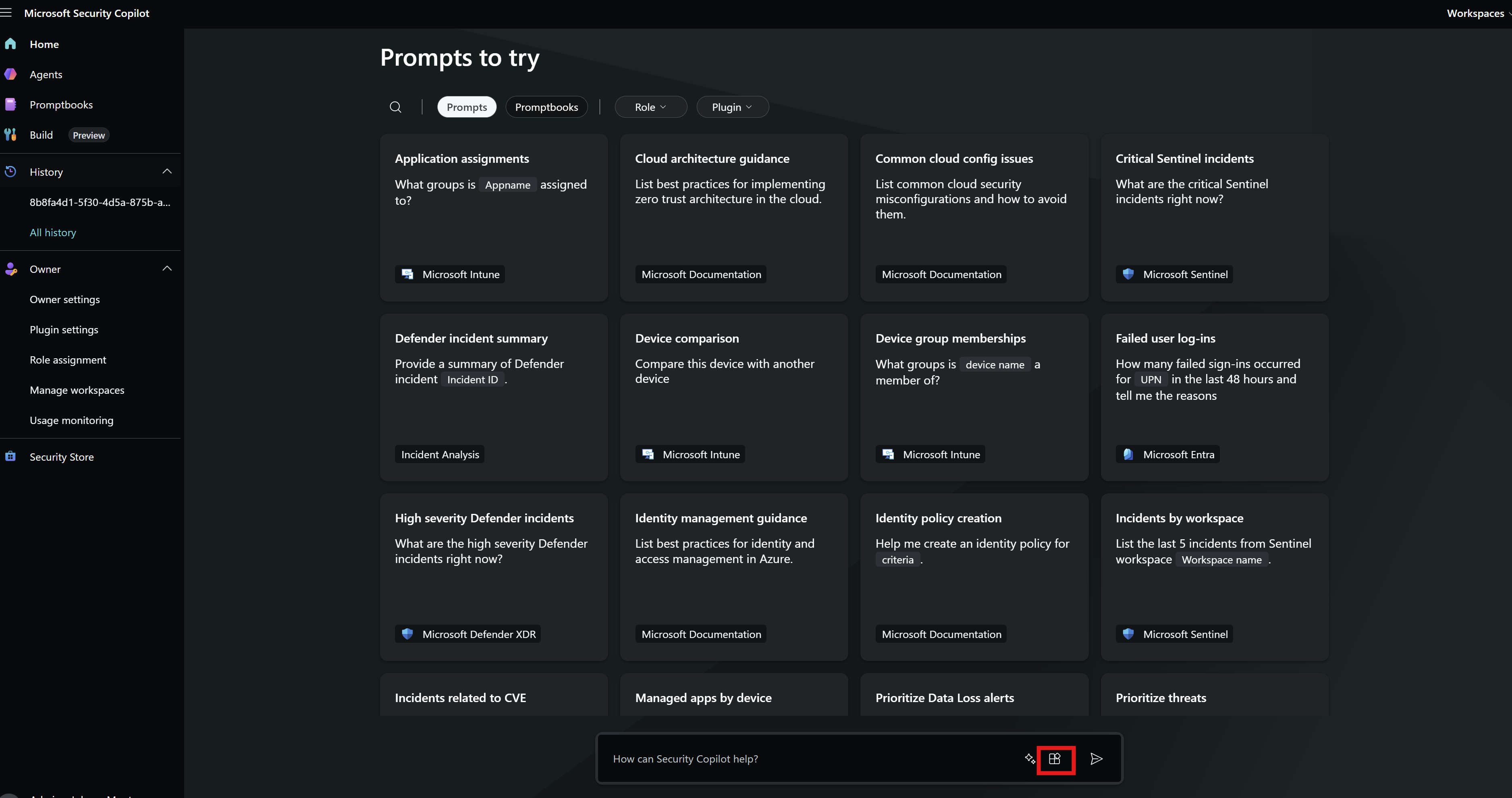Select Incidents by workspace card

point(1215,577)
